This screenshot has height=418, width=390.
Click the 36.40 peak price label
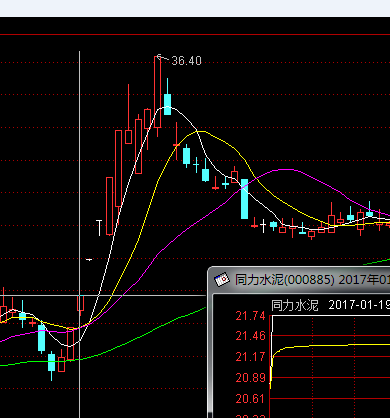click(186, 61)
